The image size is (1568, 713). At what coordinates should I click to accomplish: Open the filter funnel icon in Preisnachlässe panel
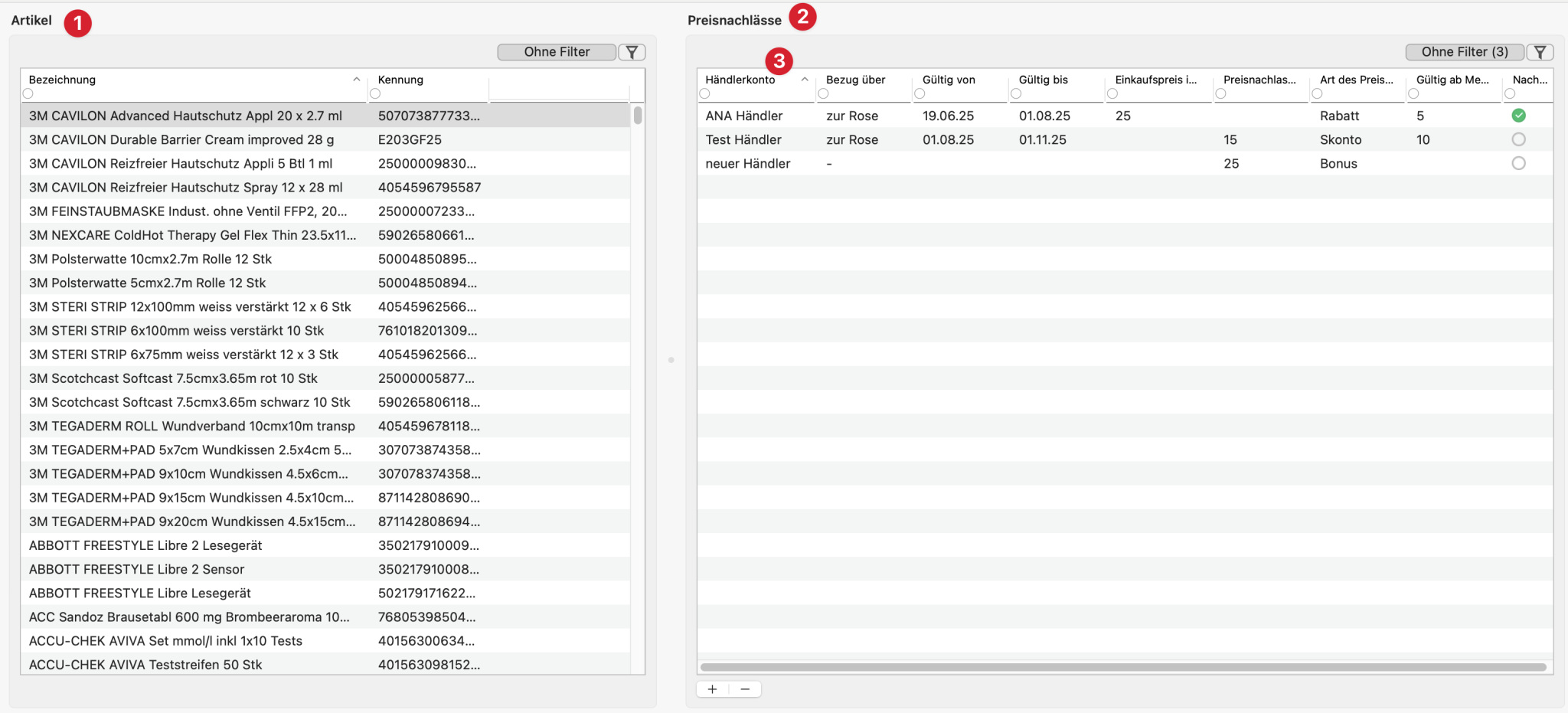[x=1540, y=52]
